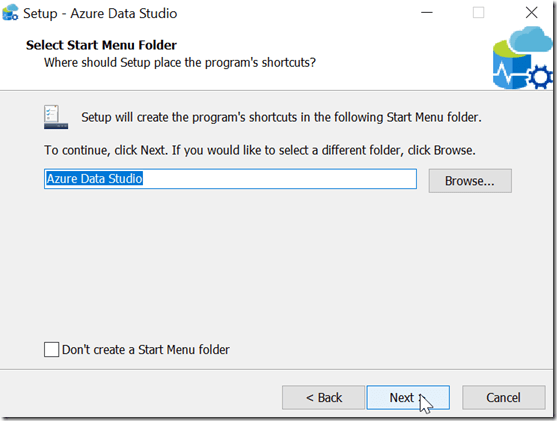557x421 pixels.
Task: Close the setup window
Action: [x=531, y=13]
